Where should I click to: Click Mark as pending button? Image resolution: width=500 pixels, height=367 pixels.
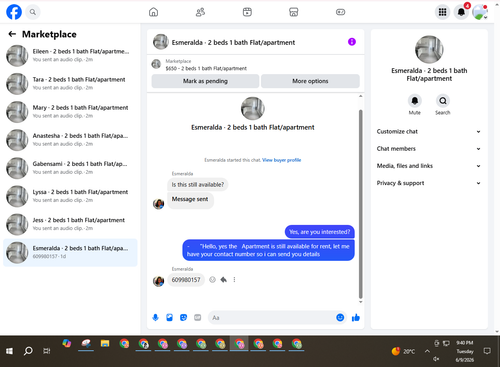click(205, 81)
